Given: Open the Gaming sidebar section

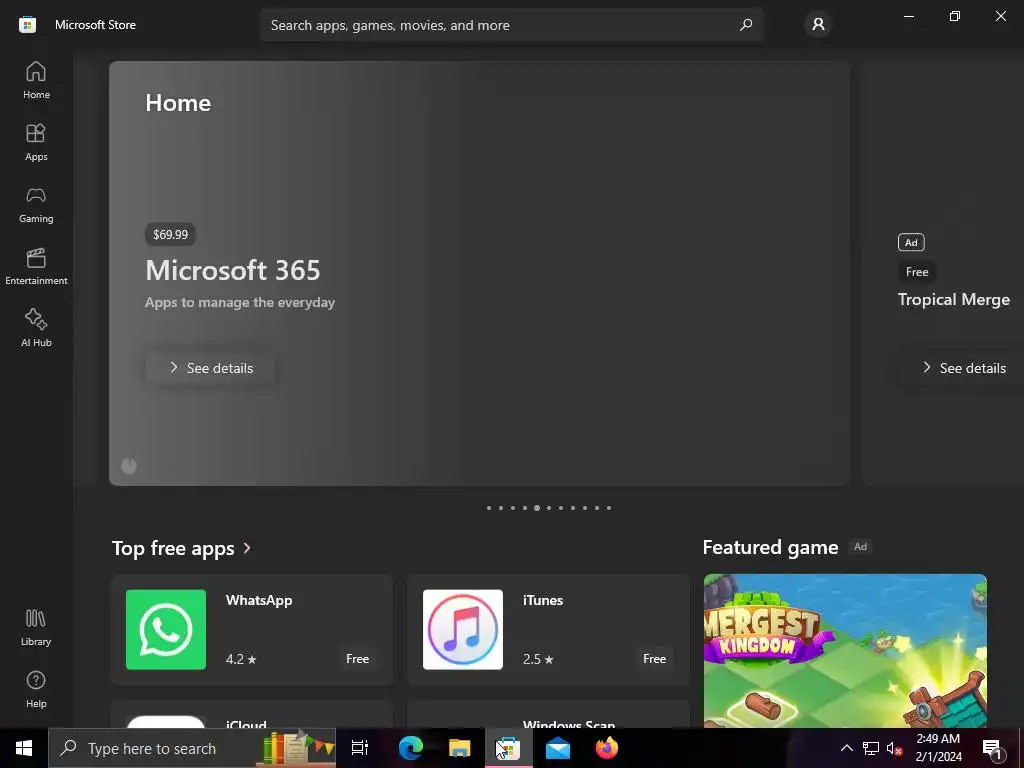Looking at the screenshot, I should point(36,204).
